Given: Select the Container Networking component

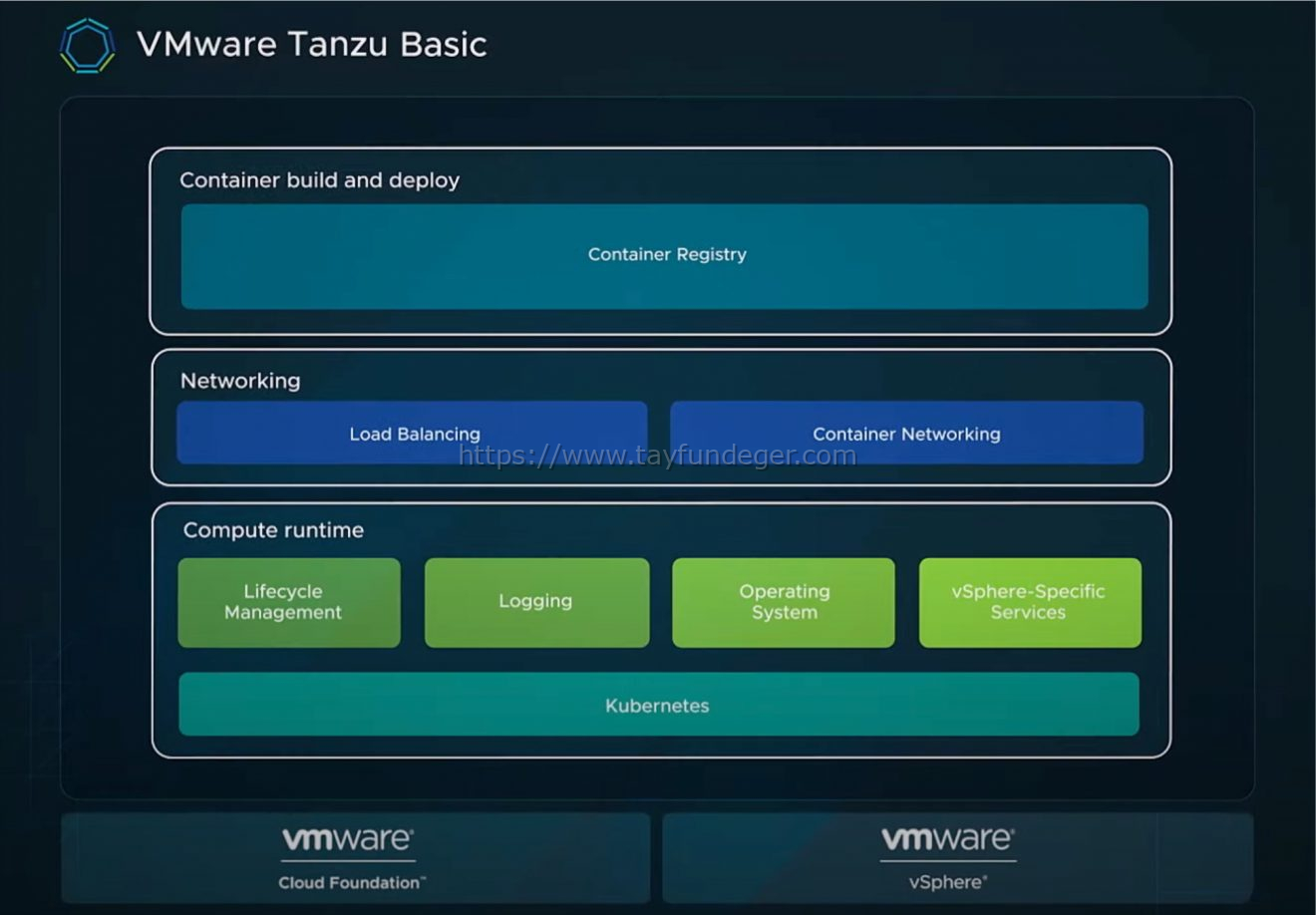Looking at the screenshot, I should click(907, 434).
